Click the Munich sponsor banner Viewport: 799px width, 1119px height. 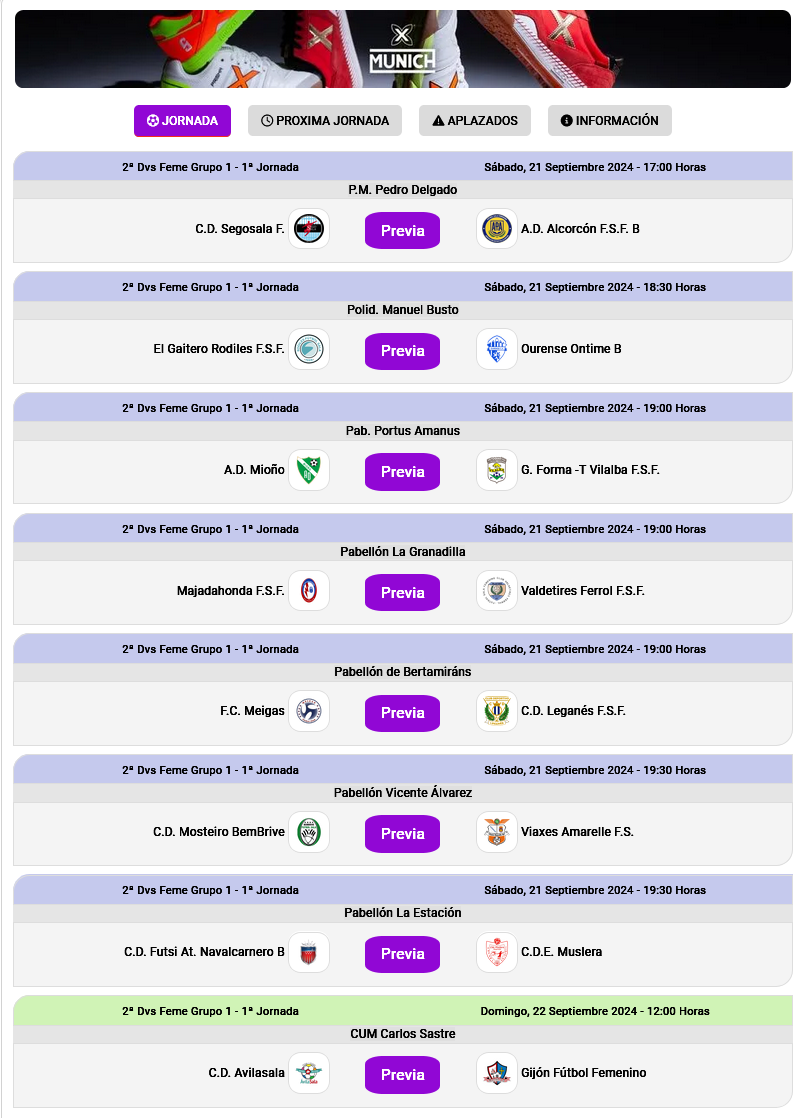[402, 48]
